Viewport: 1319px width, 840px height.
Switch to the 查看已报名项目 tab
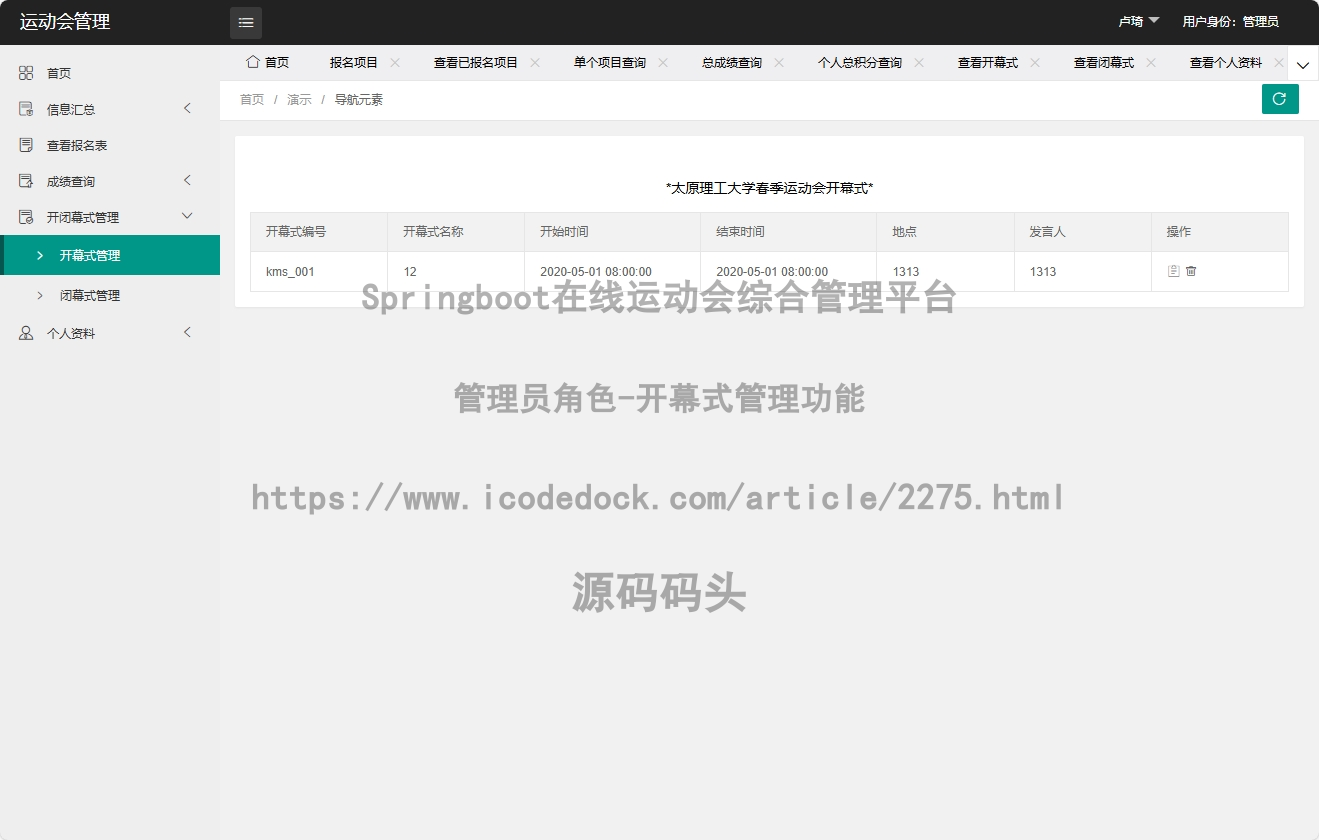476,62
